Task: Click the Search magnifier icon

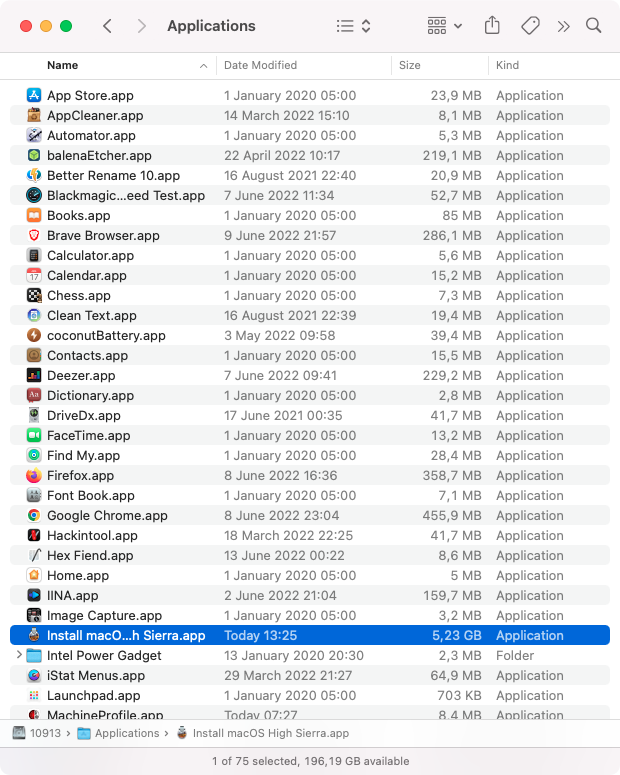Action: (593, 26)
